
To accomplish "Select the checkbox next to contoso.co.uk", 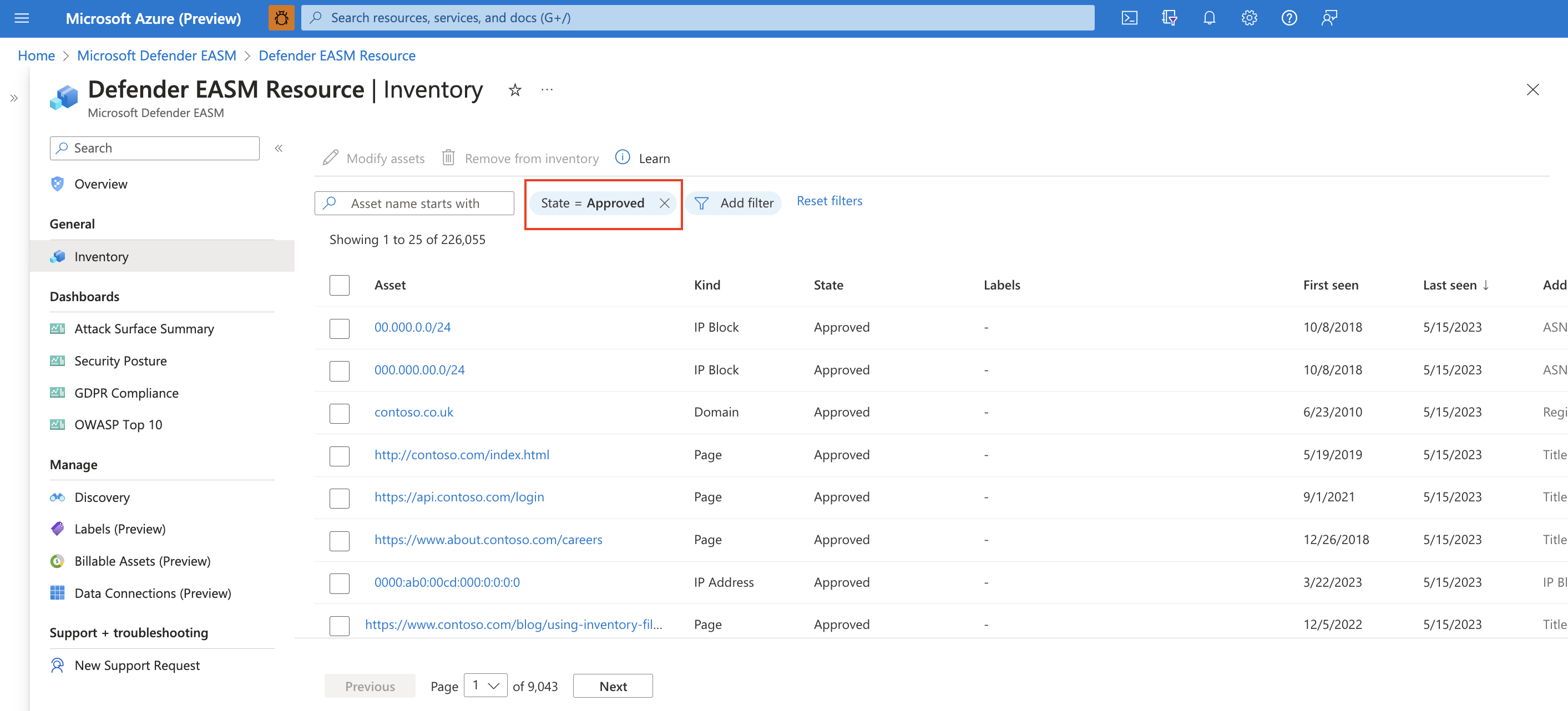I will 339,412.
